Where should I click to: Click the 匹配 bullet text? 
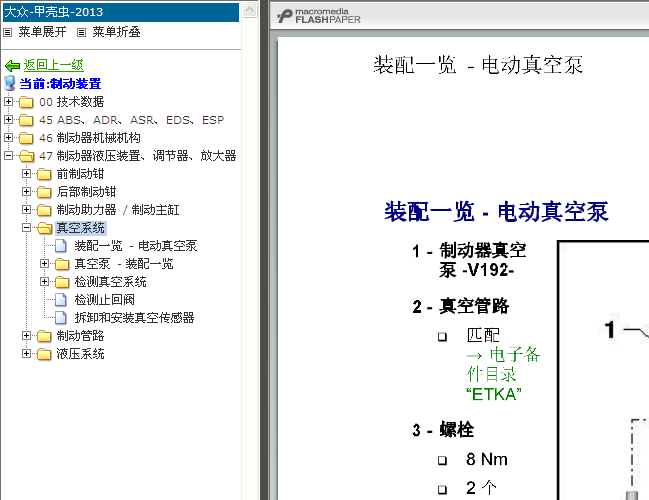pos(483,335)
